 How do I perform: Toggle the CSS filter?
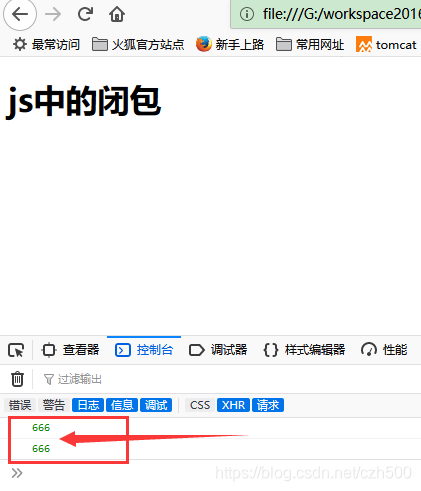tap(200, 405)
